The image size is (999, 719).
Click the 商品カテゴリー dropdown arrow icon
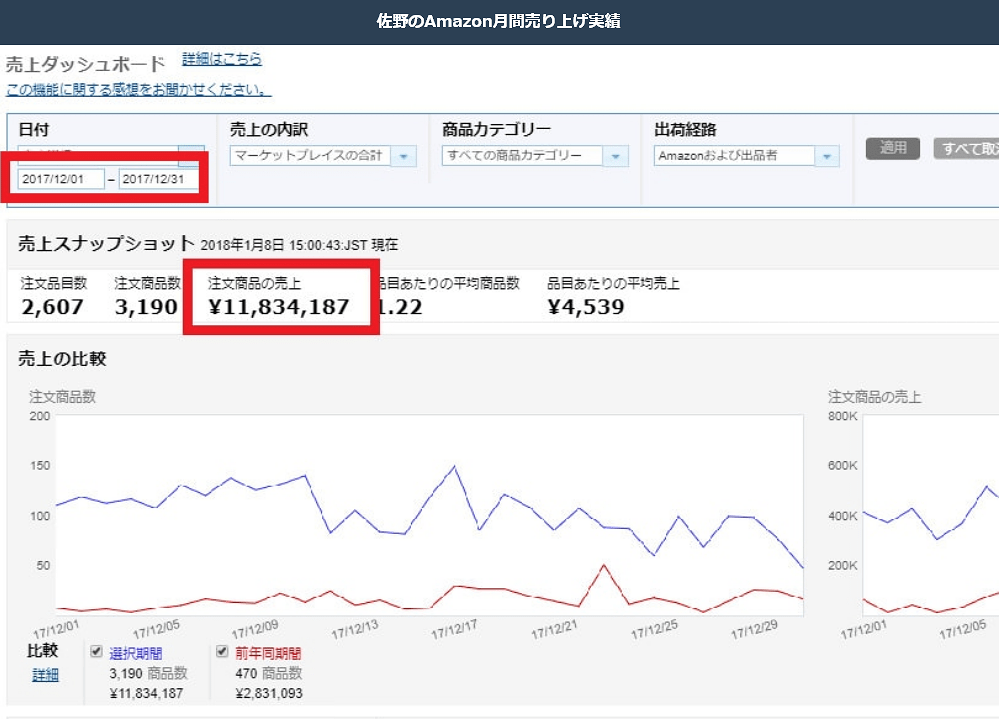pos(617,156)
